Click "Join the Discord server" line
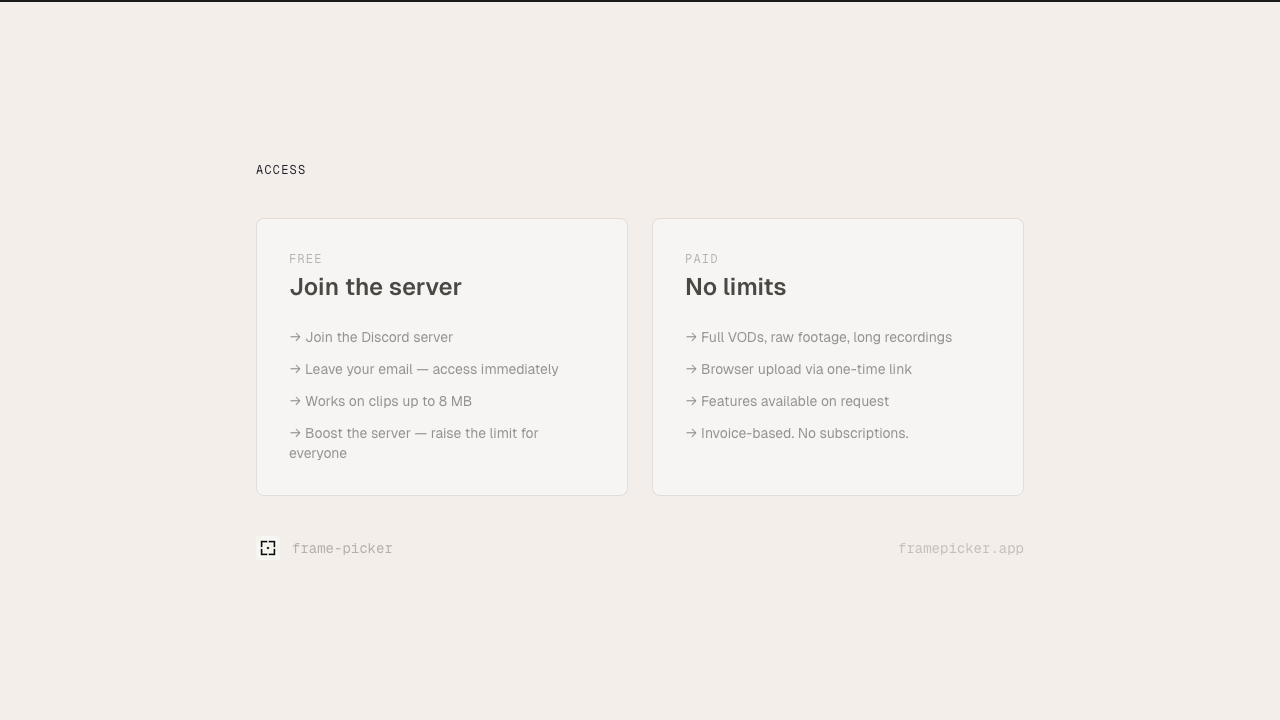Screen dimensions: 1280x720 click(371, 337)
